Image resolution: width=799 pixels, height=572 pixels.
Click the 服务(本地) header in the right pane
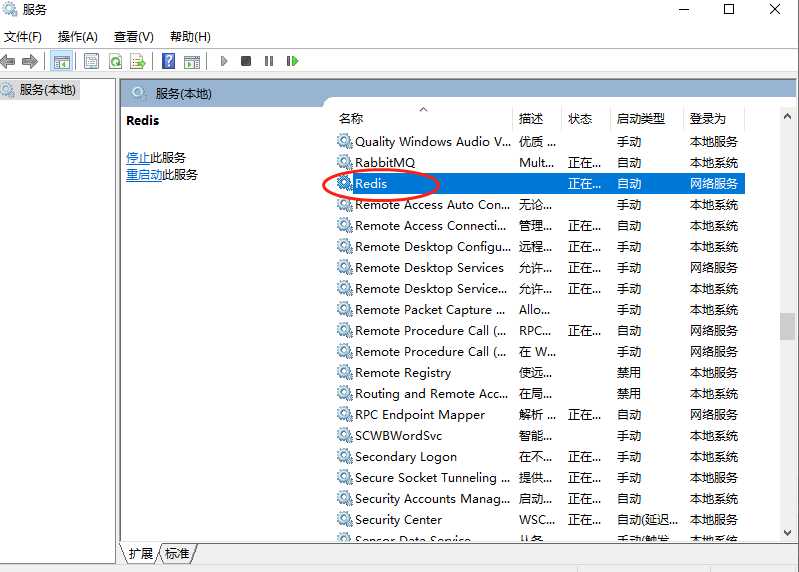pos(183,94)
